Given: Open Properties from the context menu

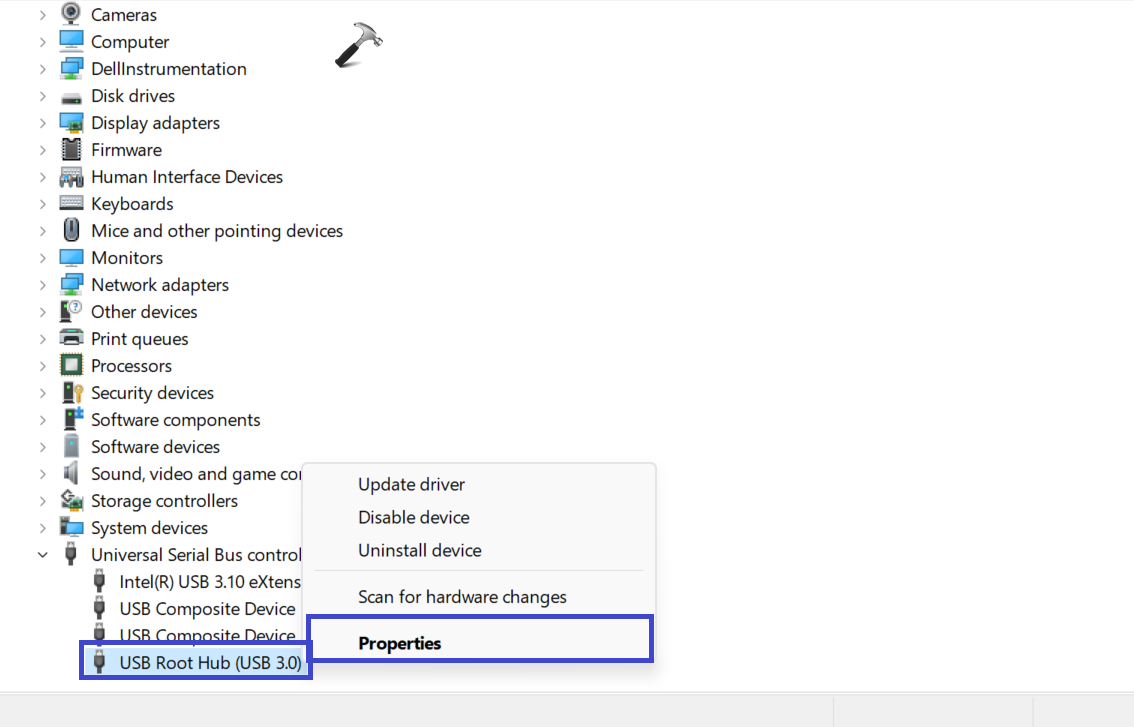Looking at the screenshot, I should [399, 644].
